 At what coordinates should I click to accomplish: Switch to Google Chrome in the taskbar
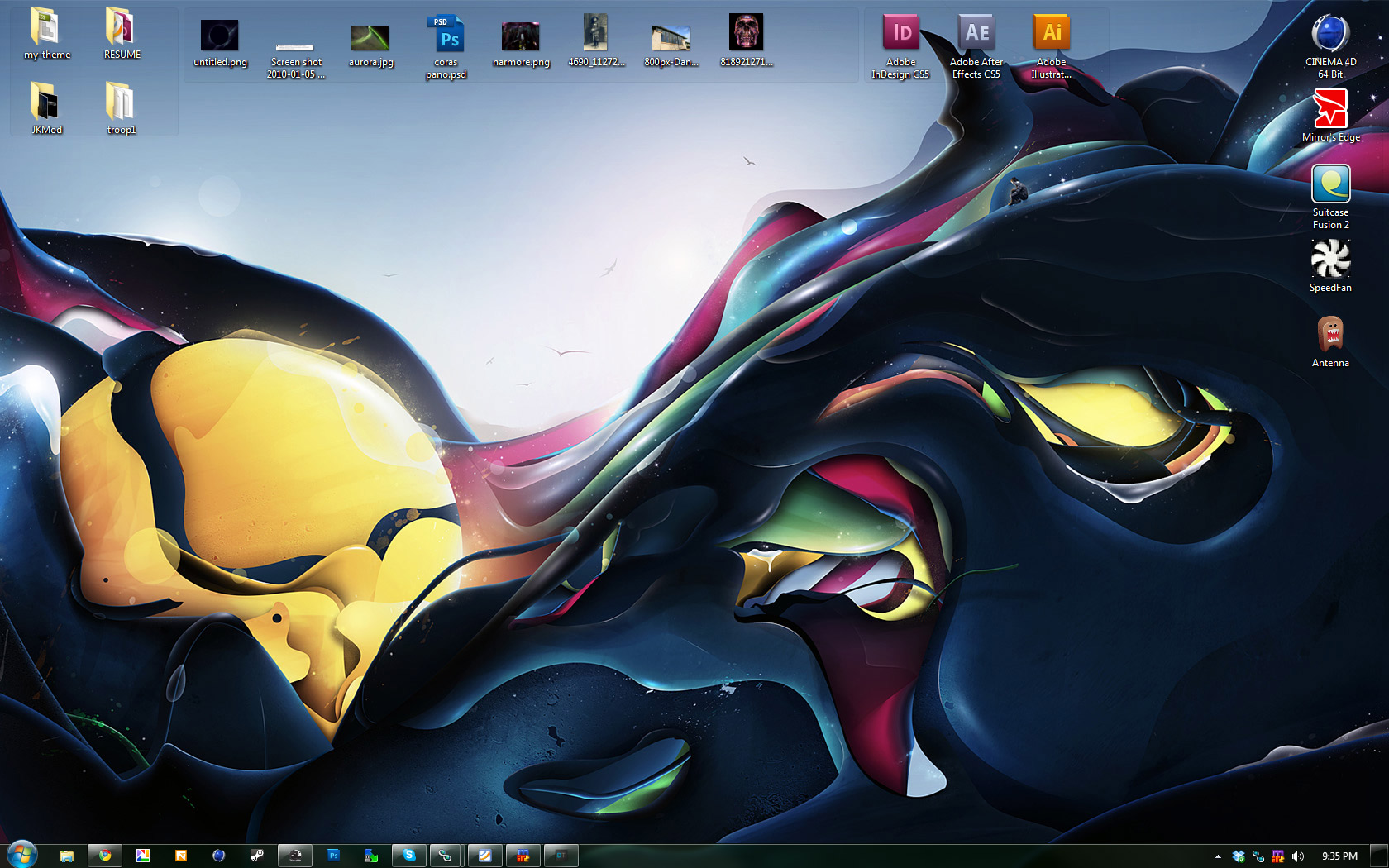105,856
